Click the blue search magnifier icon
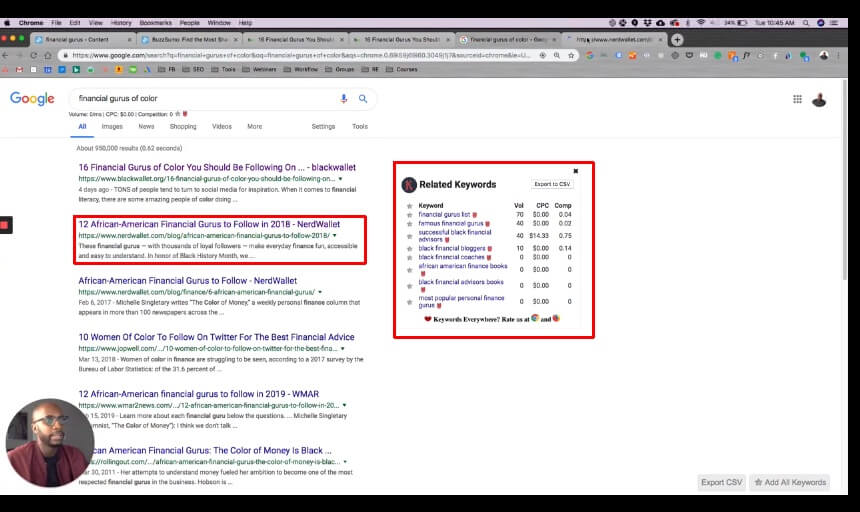The image size is (860, 512). coord(363,99)
